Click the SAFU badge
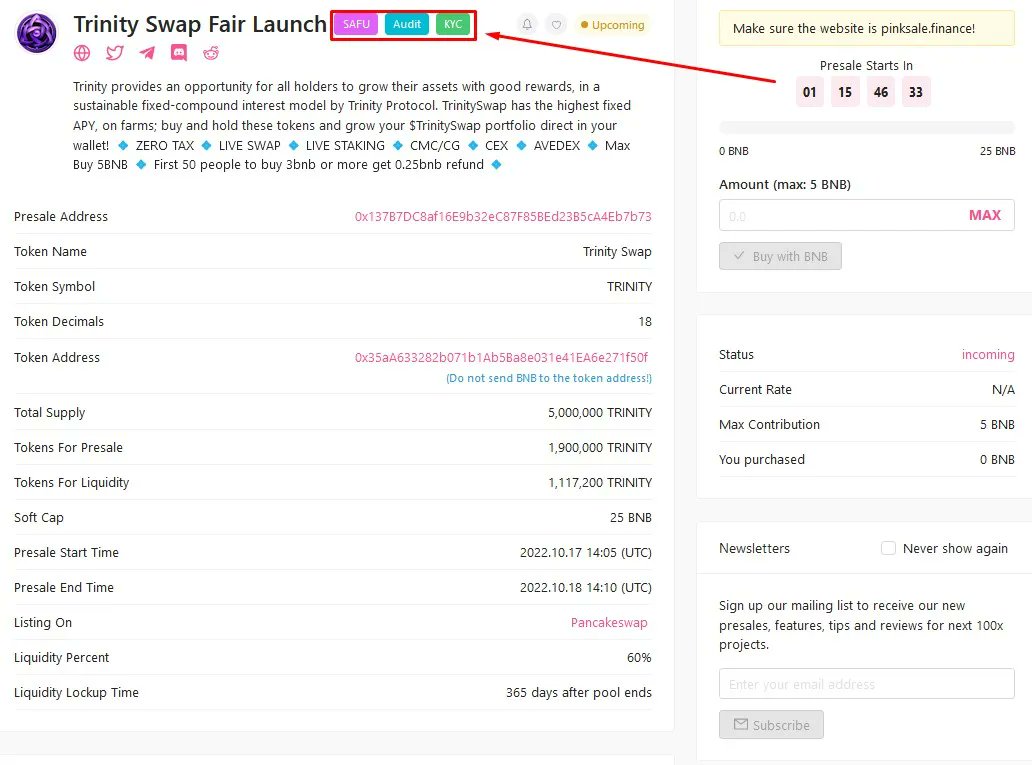1032x765 pixels. [355, 23]
